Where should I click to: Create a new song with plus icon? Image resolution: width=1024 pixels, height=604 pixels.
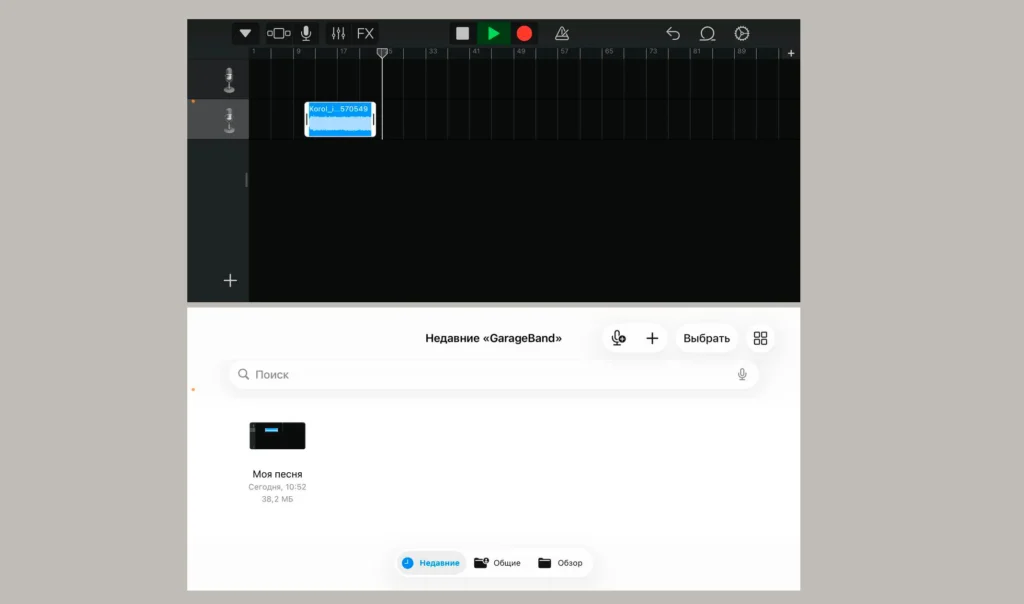652,338
